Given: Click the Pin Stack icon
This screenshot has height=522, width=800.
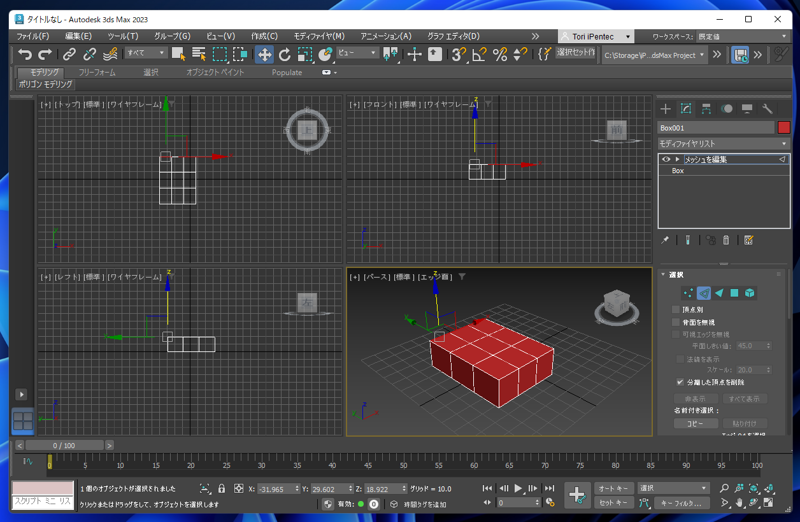Looking at the screenshot, I should [x=665, y=240].
